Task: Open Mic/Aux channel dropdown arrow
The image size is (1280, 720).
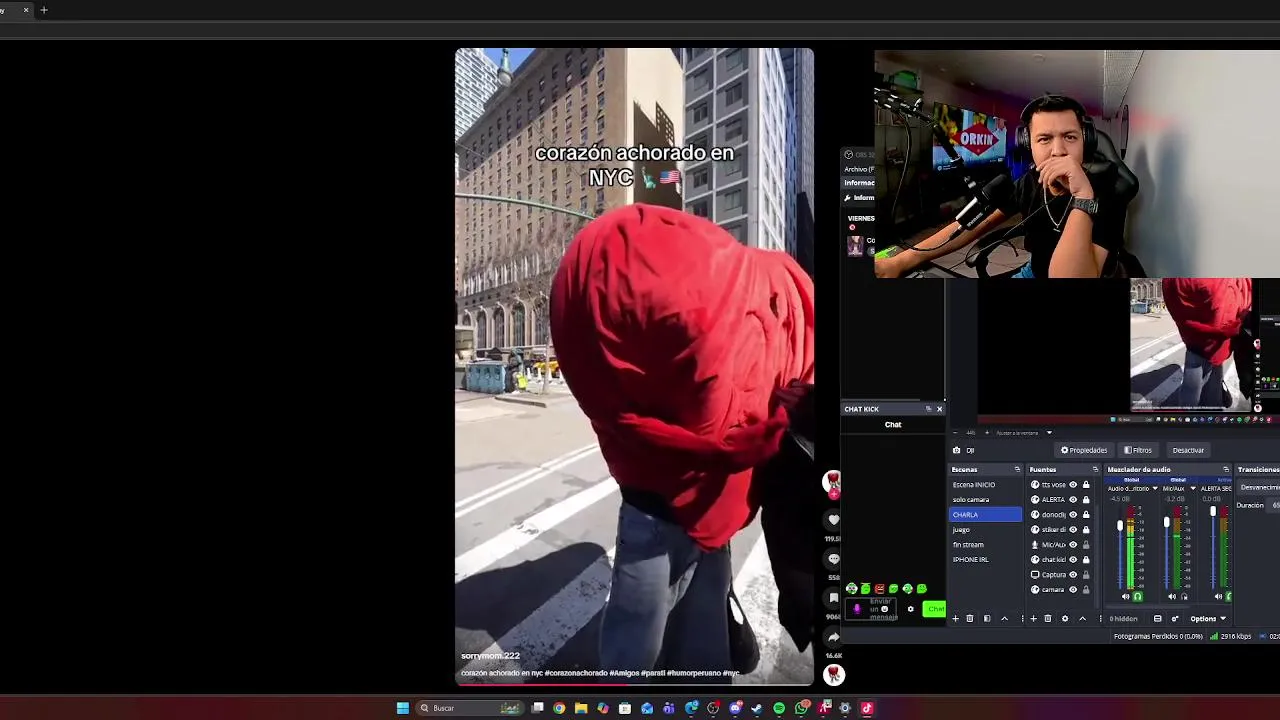Action: tap(1193, 488)
